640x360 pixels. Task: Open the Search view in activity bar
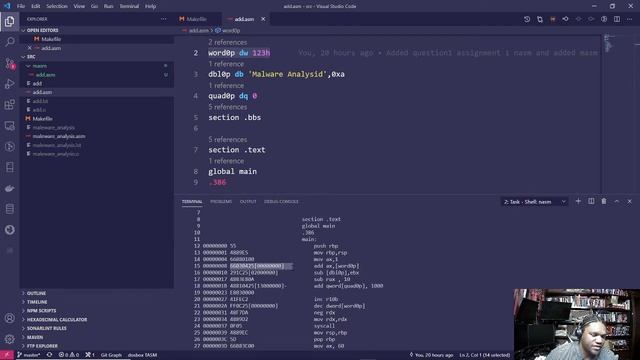pyautogui.click(x=9, y=42)
